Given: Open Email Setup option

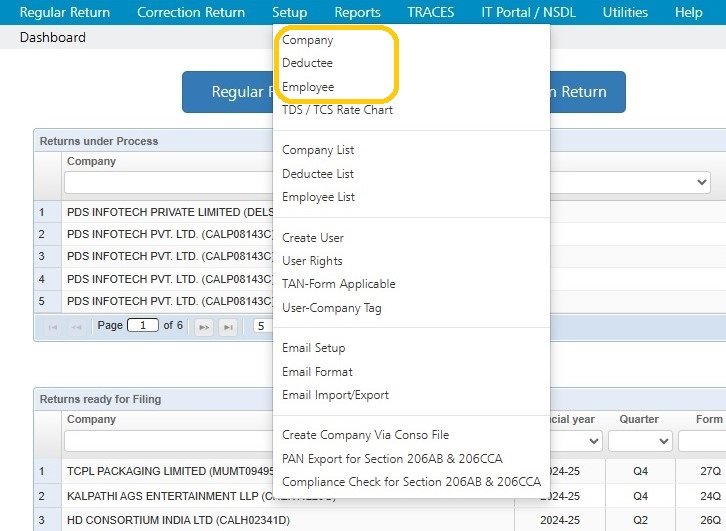Looking at the screenshot, I should (314, 348).
